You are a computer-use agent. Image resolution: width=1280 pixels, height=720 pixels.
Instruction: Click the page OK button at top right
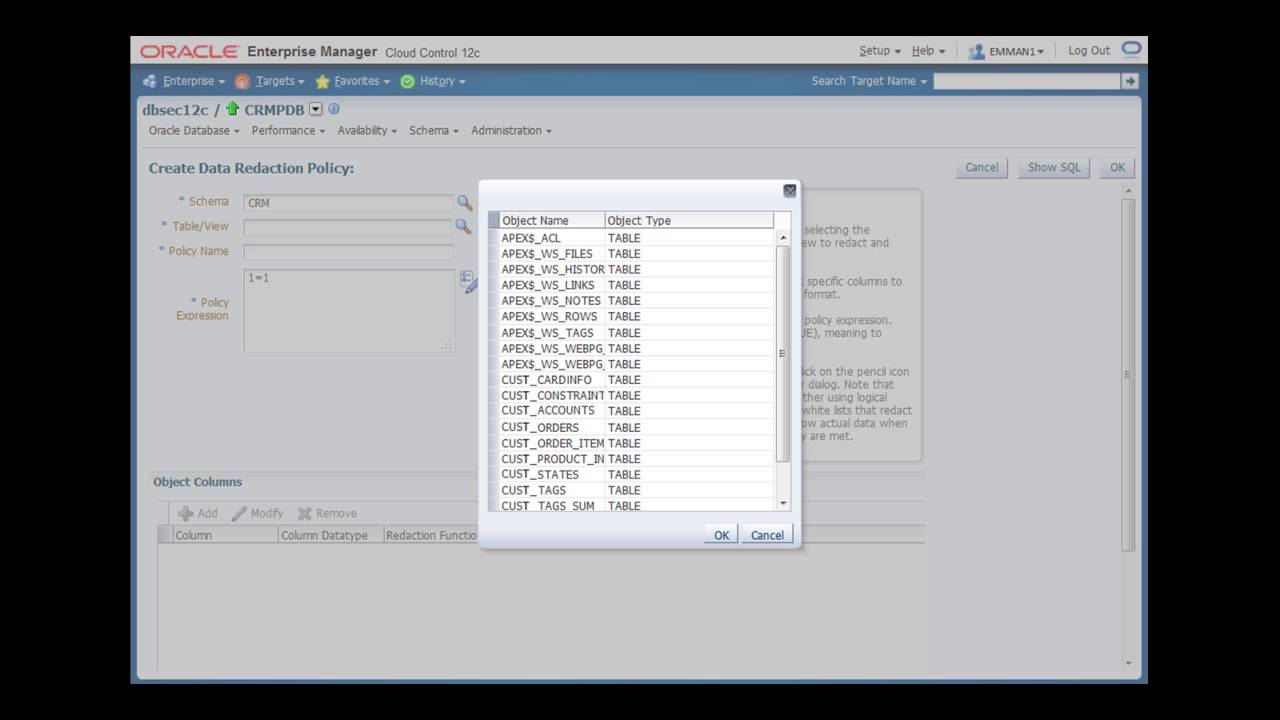click(x=1117, y=167)
